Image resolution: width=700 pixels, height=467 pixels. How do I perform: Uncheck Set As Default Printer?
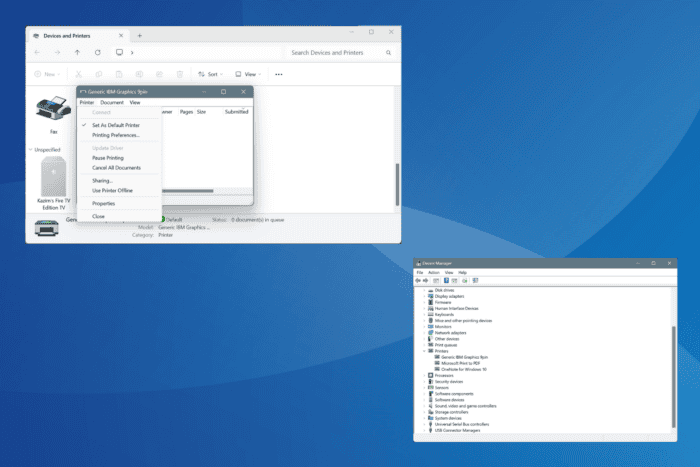116,125
